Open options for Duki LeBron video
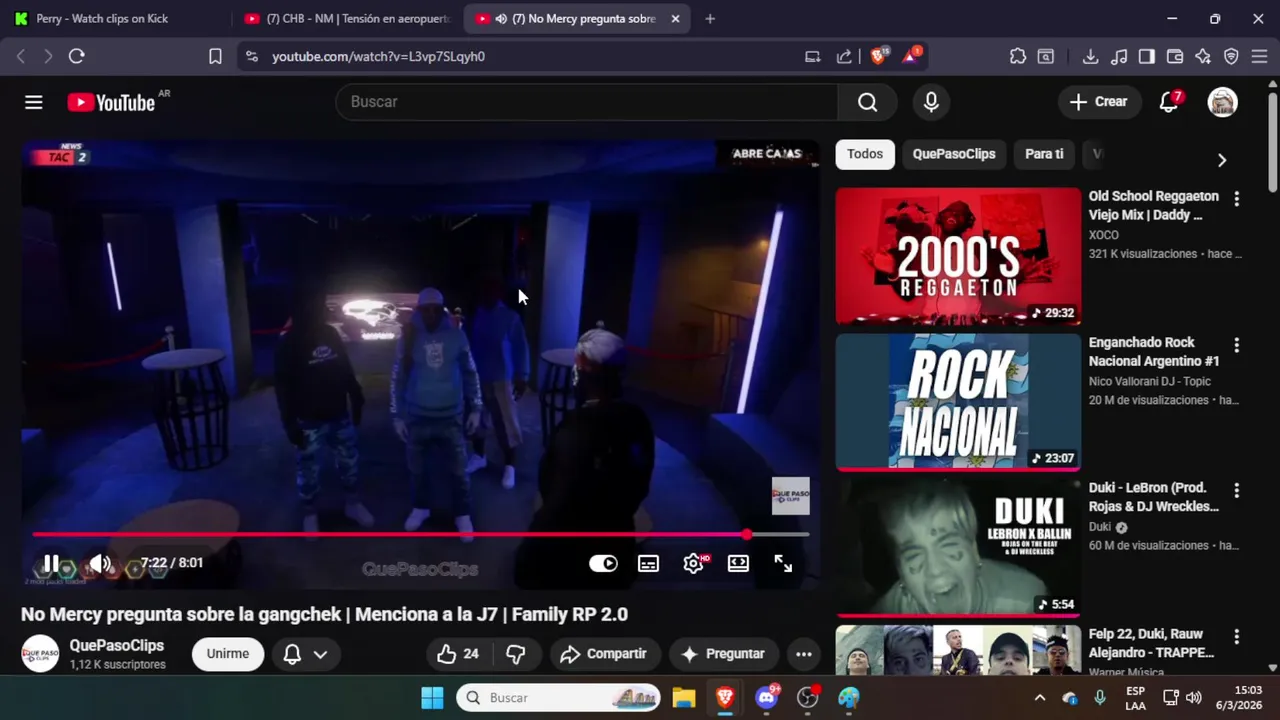 pos(1237,491)
